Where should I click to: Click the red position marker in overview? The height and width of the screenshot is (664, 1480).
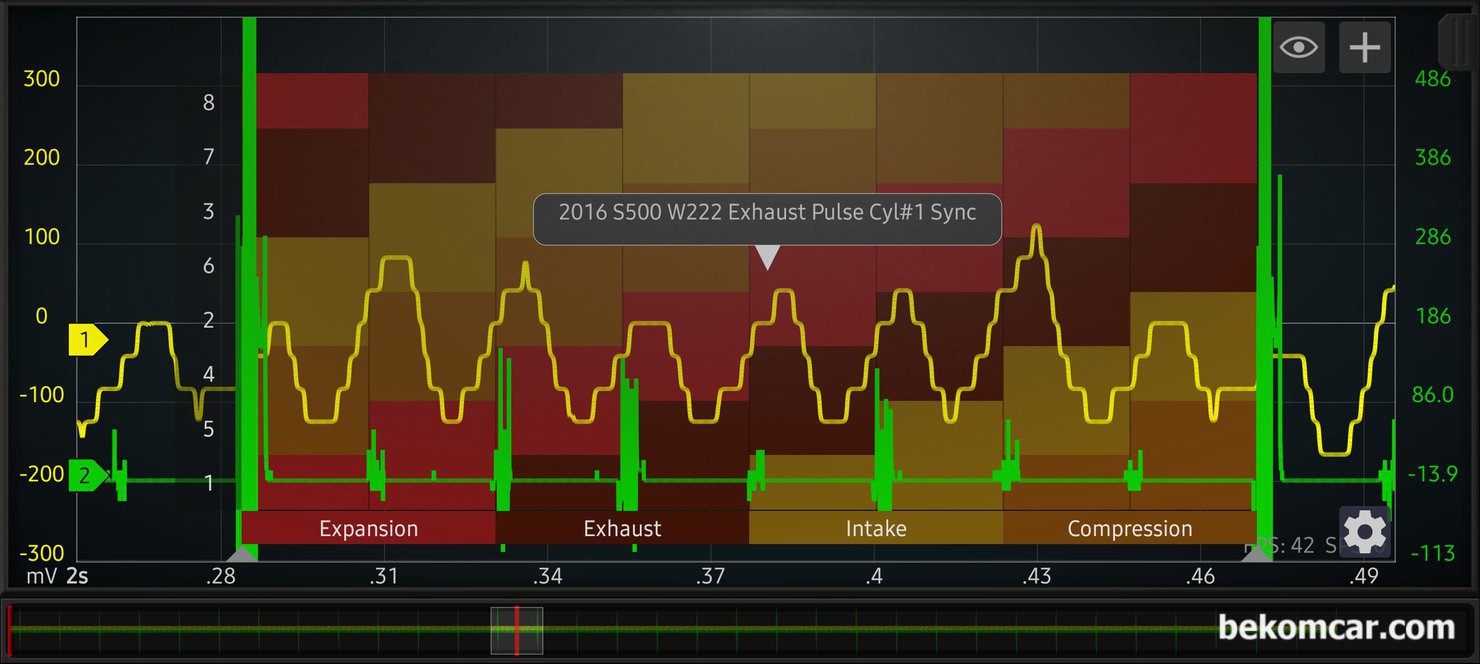point(516,631)
